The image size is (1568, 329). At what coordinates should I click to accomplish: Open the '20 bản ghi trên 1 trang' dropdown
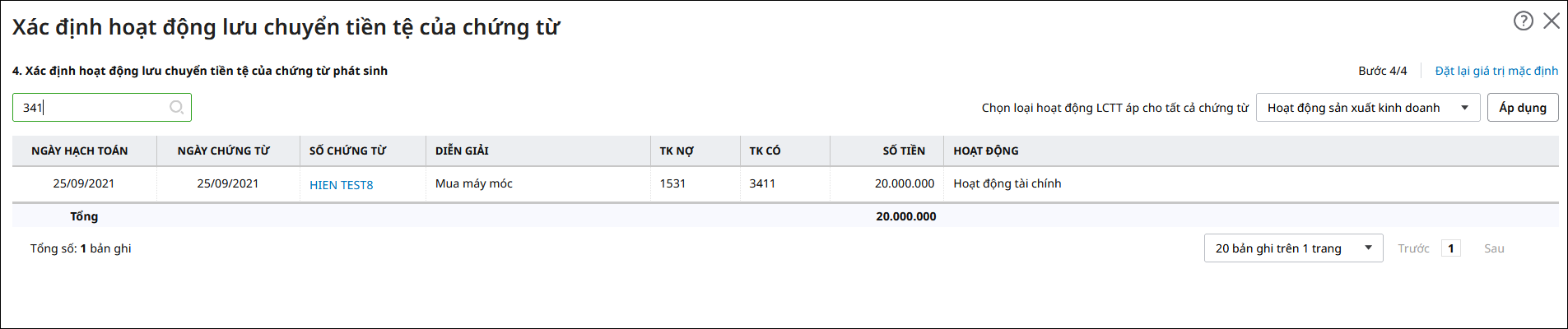1293,248
